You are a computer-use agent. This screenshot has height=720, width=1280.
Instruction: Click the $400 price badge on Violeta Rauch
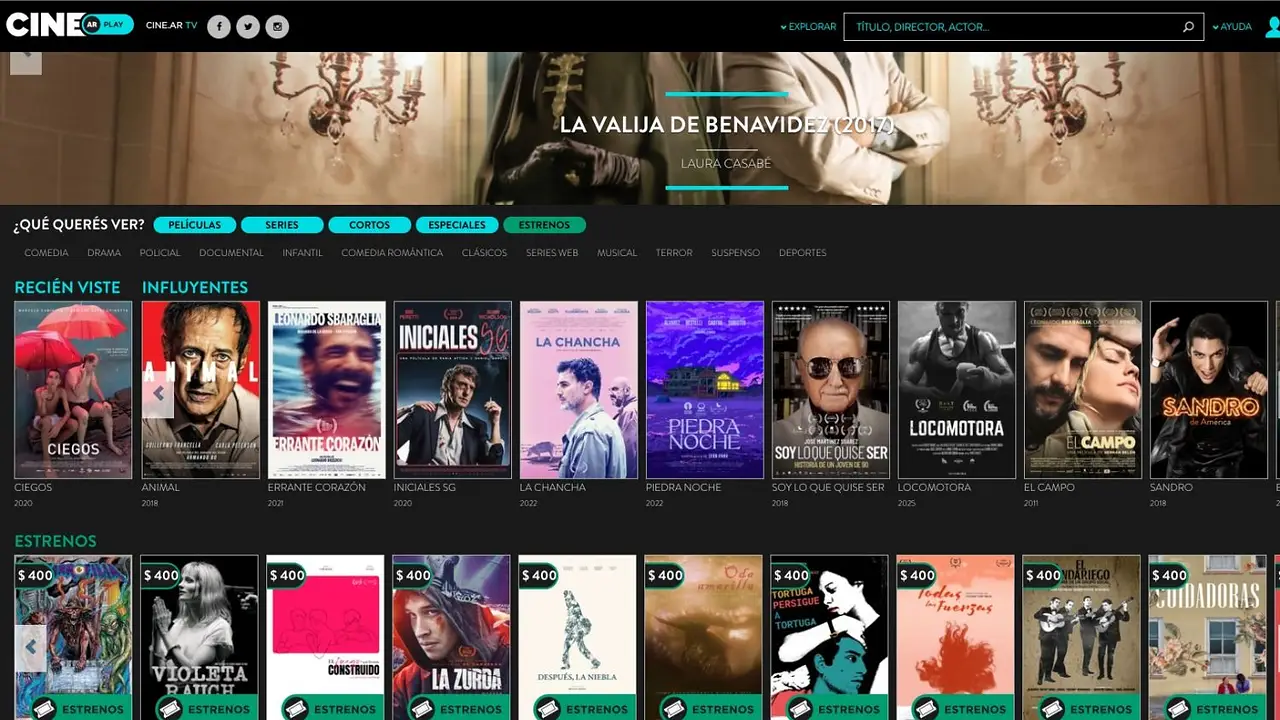161,575
